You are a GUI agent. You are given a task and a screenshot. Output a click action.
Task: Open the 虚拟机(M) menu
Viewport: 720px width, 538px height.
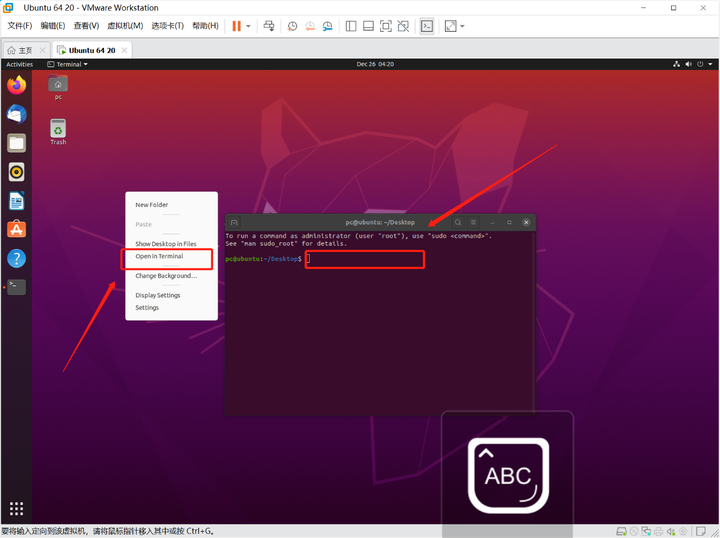point(125,26)
